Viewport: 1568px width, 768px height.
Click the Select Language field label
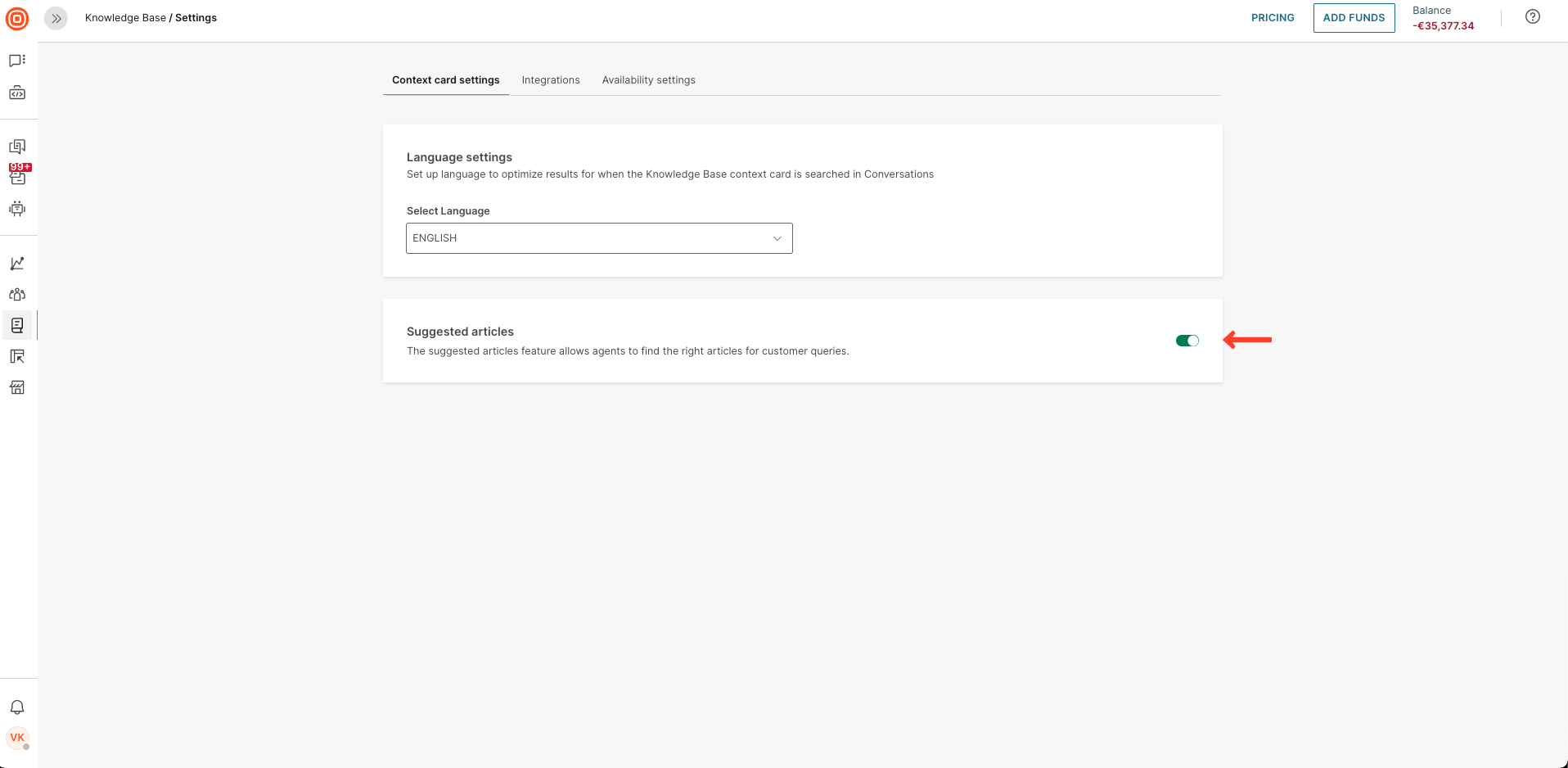point(448,211)
